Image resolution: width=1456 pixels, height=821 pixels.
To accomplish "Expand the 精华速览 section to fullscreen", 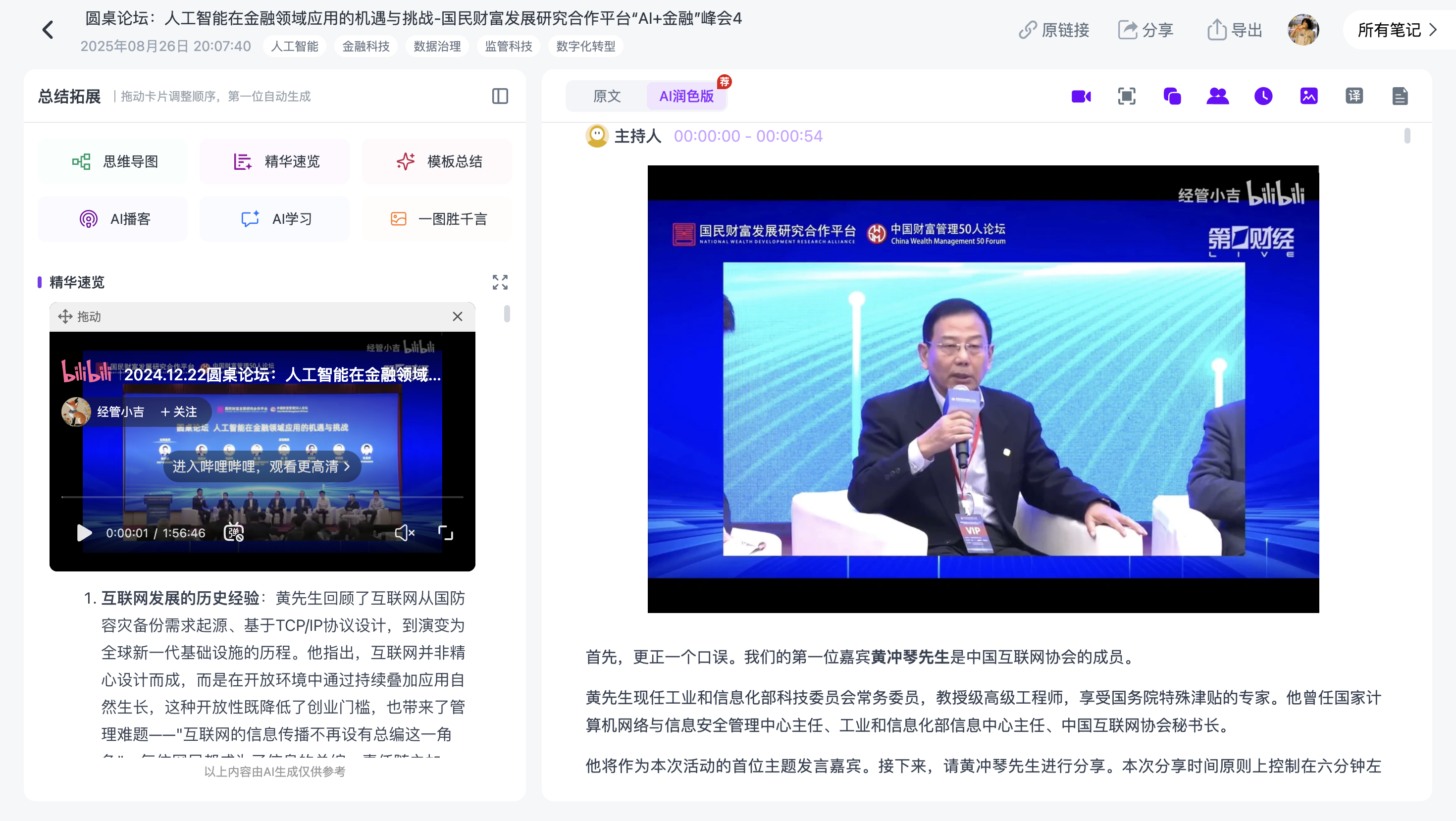I will (500, 283).
